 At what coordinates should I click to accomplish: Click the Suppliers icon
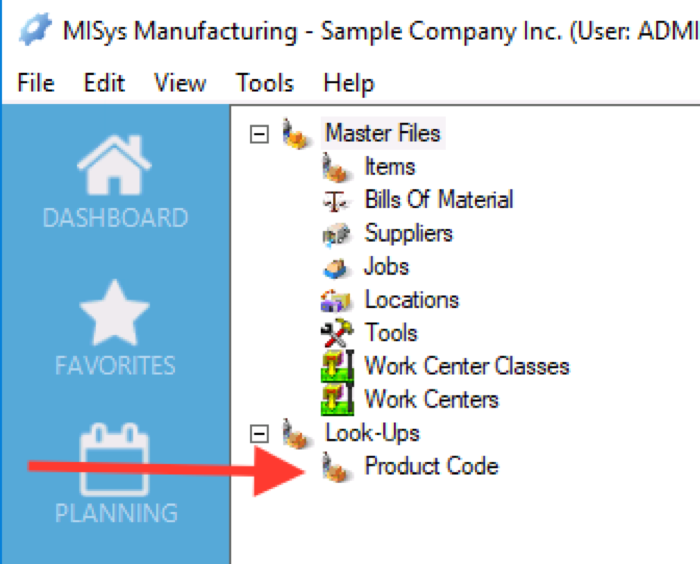pos(336,234)
